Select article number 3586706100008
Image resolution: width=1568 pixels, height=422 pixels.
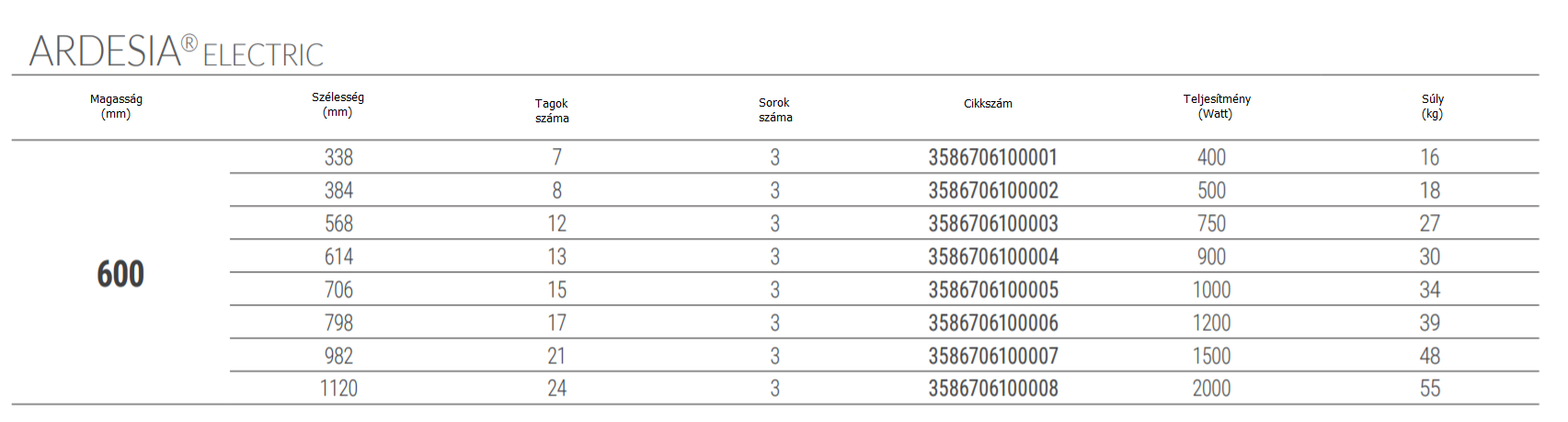992,388
